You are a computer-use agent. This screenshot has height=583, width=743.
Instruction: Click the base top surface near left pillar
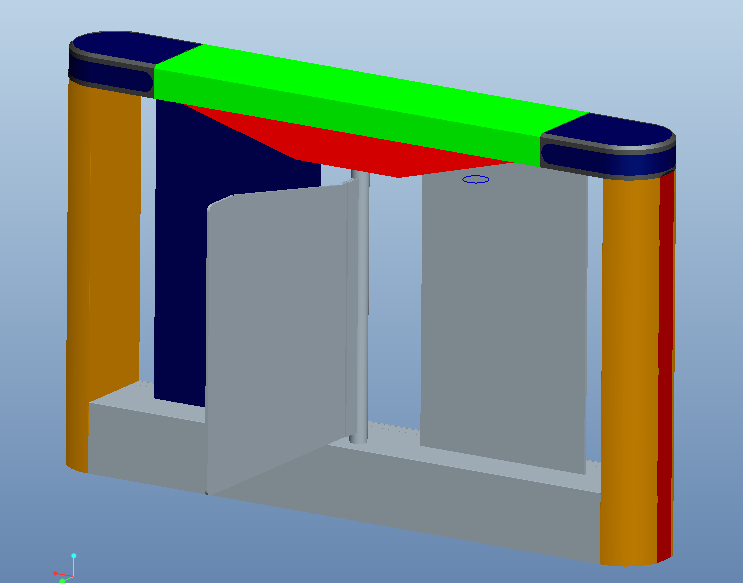[142, 401]
